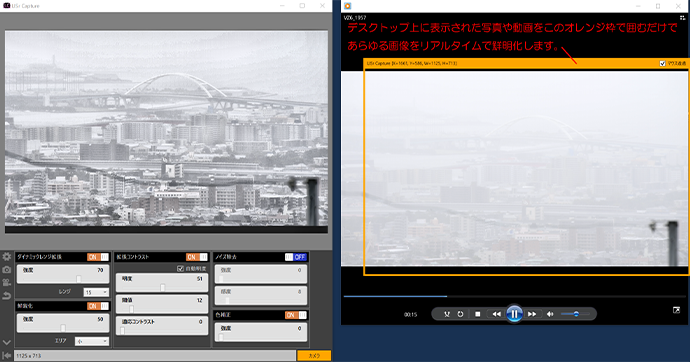Toggle ダイナミックレンジ拡張 ON switch

(98, 257)
